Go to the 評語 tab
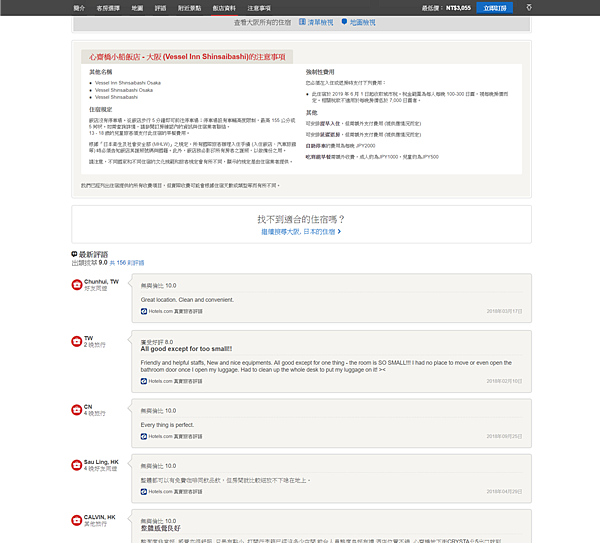 click(x=160, y=8)
